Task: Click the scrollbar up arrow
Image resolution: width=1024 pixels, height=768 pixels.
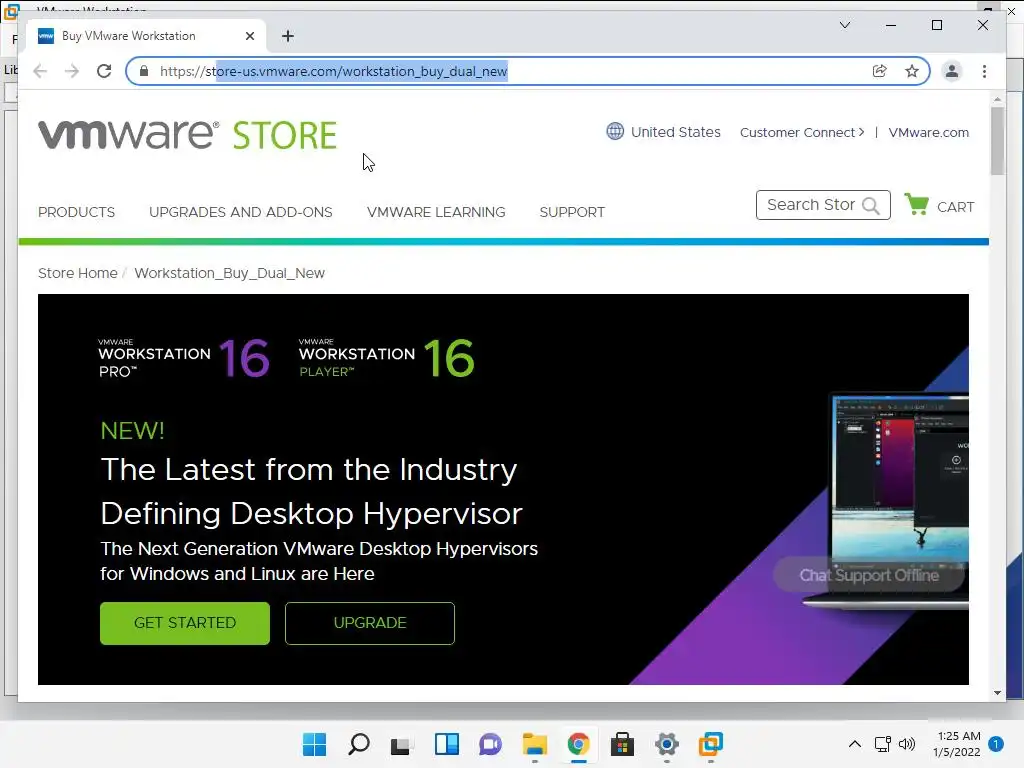Action: (x=997, y=99)
